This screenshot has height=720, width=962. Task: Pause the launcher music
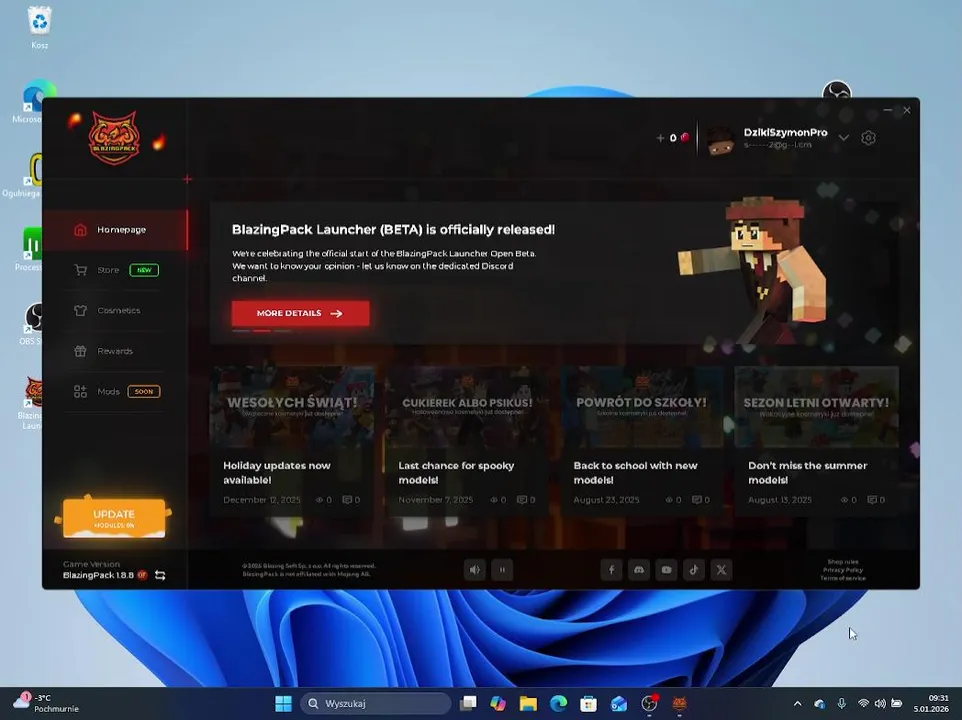point(502,570)
